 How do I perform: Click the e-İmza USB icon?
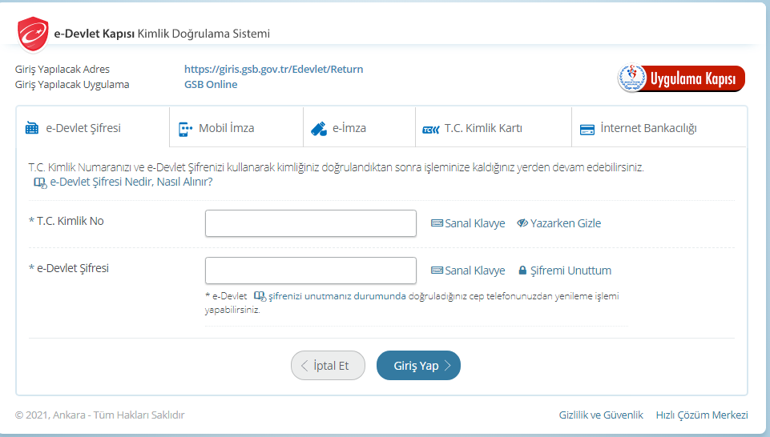pos(319,128)
